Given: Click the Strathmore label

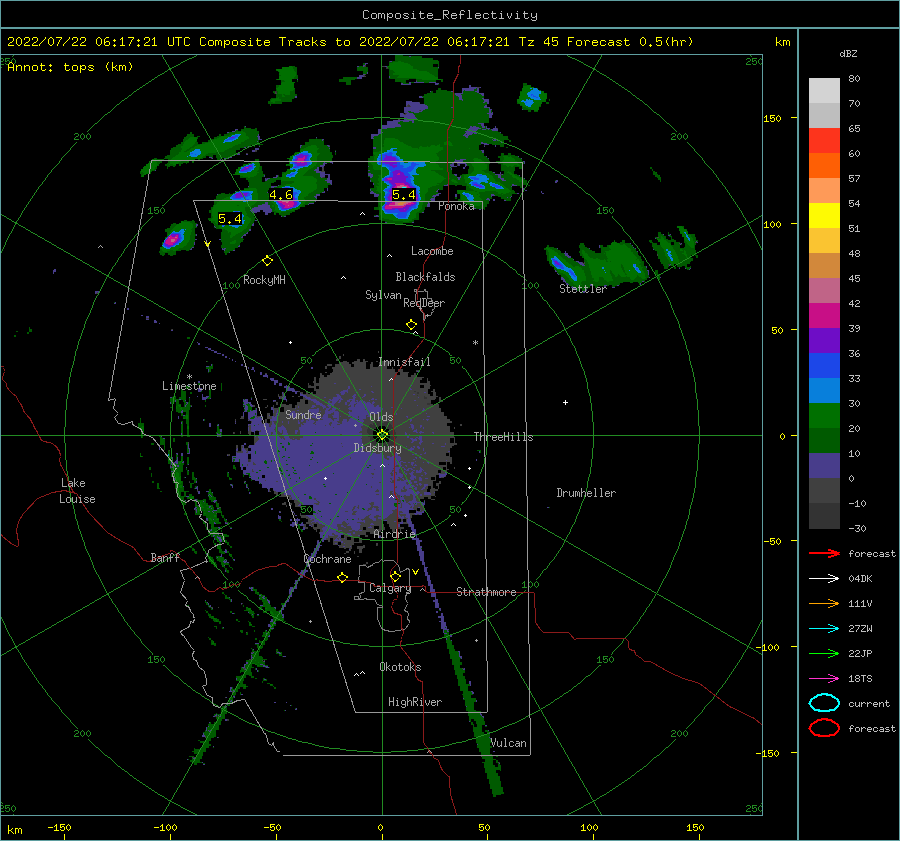Looking at the screenshot, I should (486, 592).
